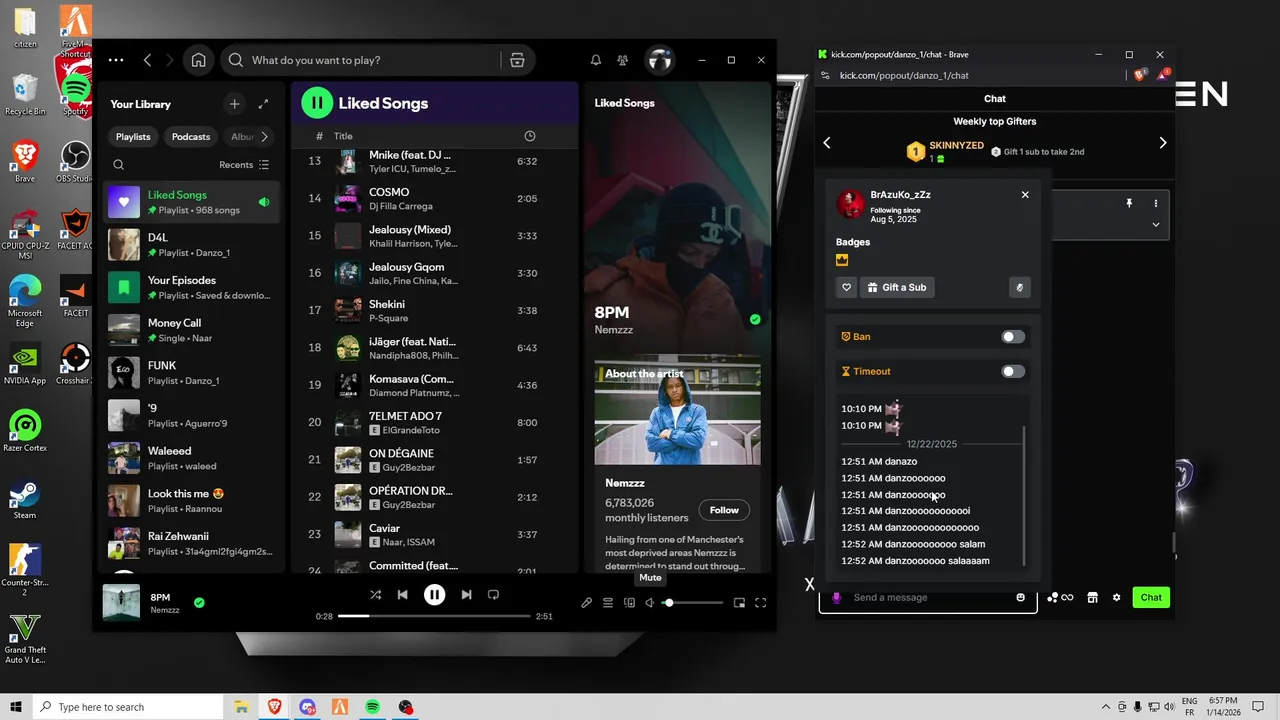Expand Your Library panel arrows

tap(263, 104)
